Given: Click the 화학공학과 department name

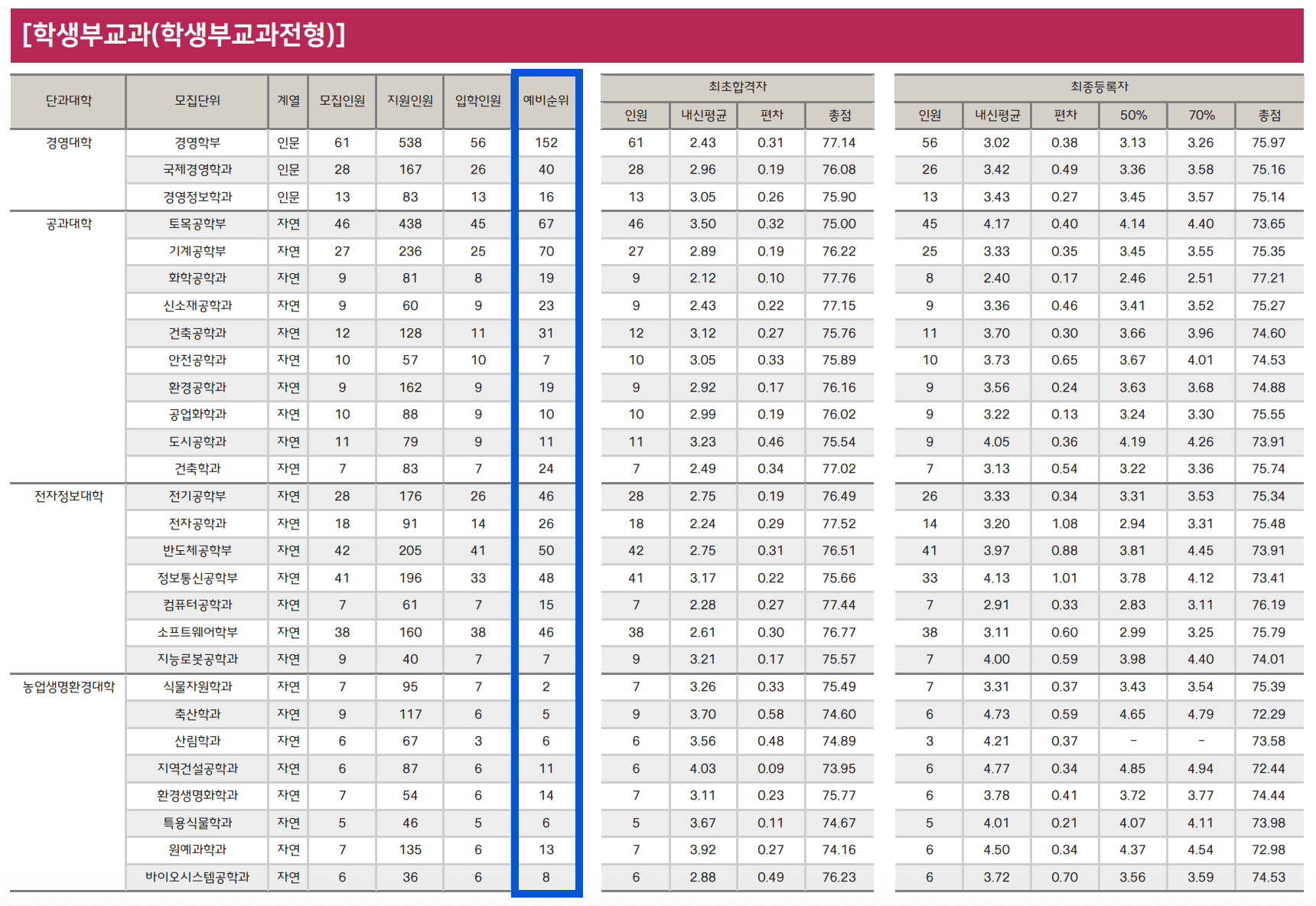Looking at the screenshot, I should [197, 279].
